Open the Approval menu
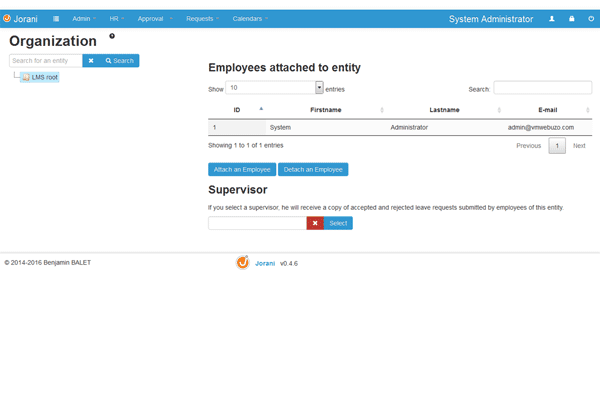This screenshot has width=600, height=400. pos(153,19)
